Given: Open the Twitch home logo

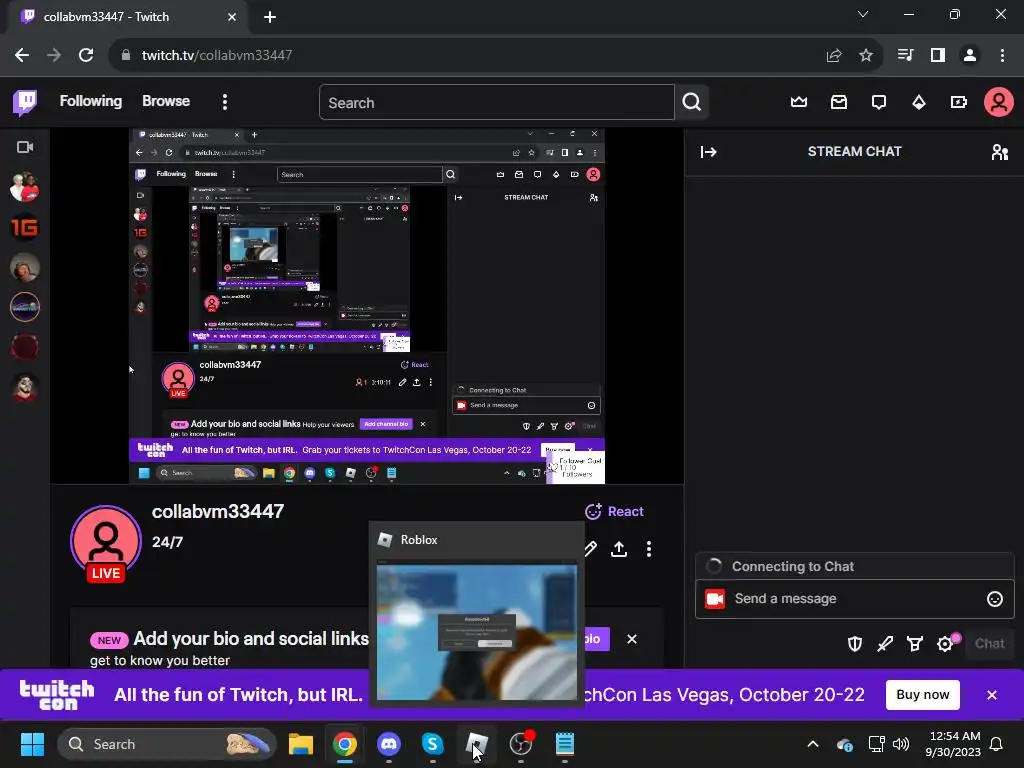Looking at the screenshot, I should click(x=25, y=102).
